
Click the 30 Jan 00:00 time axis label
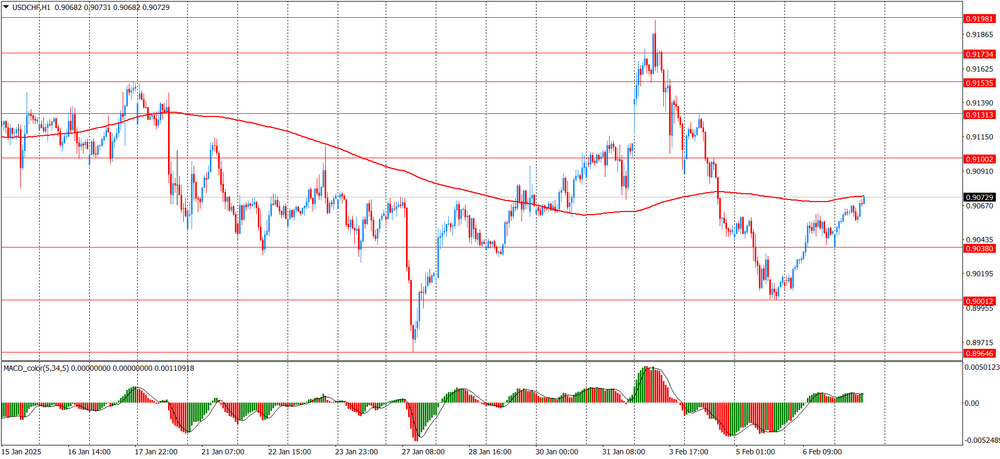pyautogui.click(x=555, y=452)
